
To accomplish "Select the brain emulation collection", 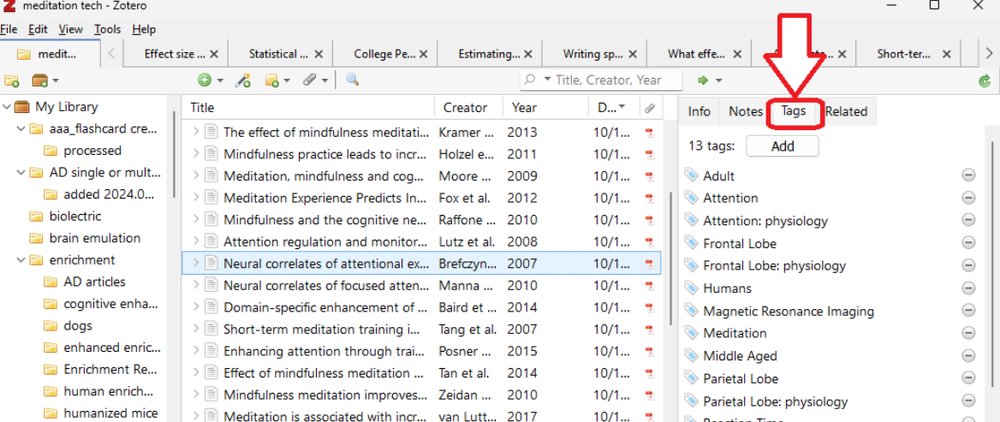I will [94, 238].
